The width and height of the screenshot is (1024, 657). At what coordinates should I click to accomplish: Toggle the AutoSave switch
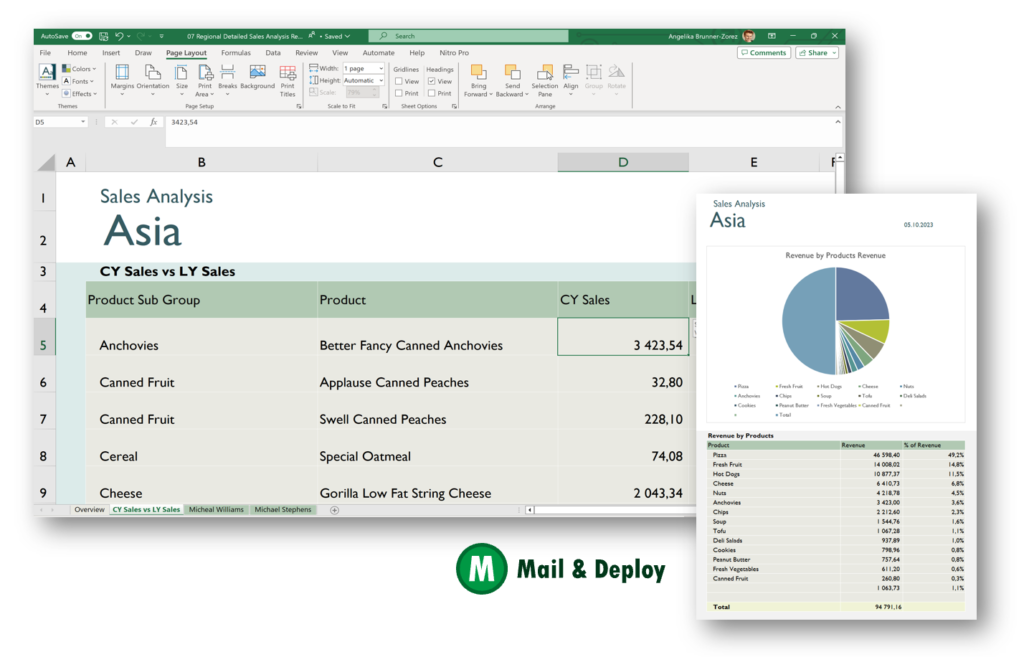(82, 36)
